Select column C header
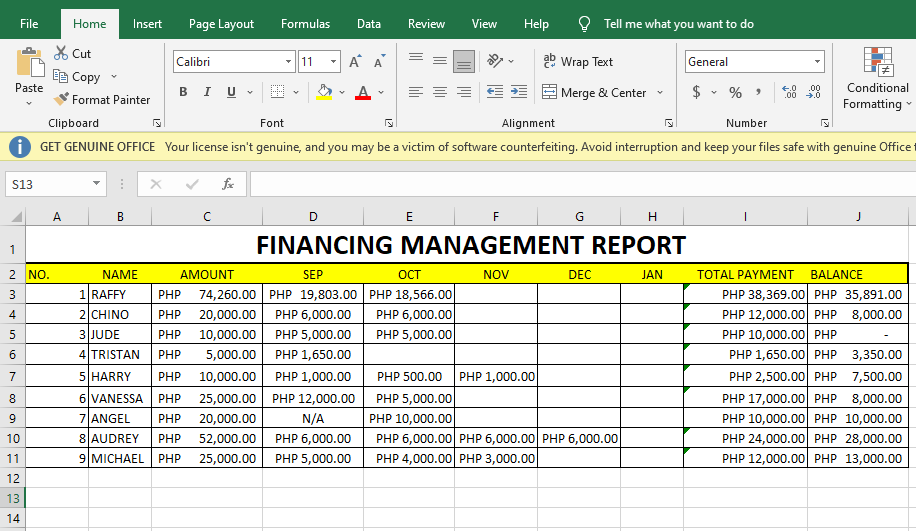Image resolution: width=916 pixels, height=531 pixels. coord(207,217)
